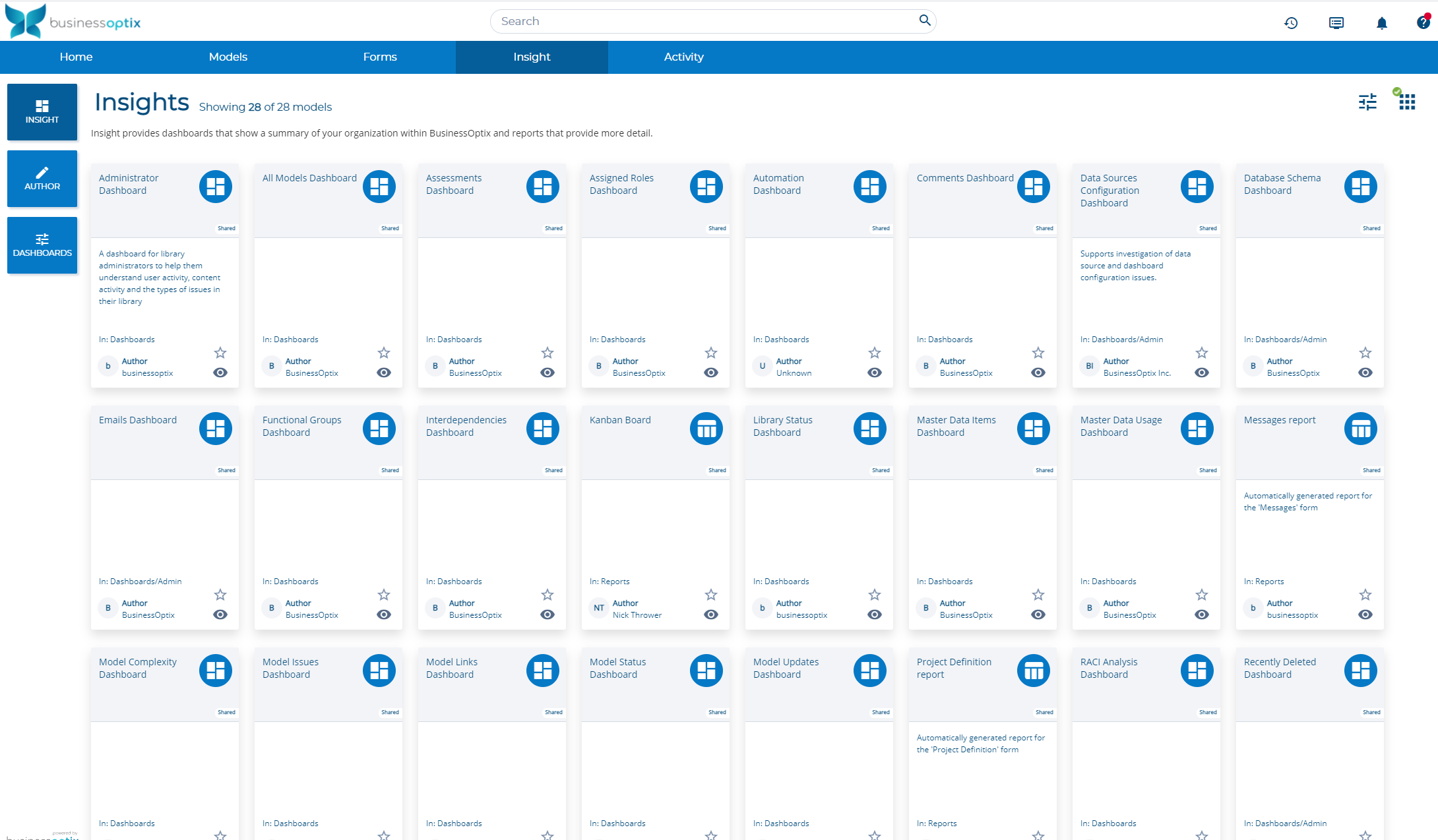This screenshot has width=1438, height=840.
Task: Click BusinessOptix Inc. author on Data Sources card
Action: 1137,373
